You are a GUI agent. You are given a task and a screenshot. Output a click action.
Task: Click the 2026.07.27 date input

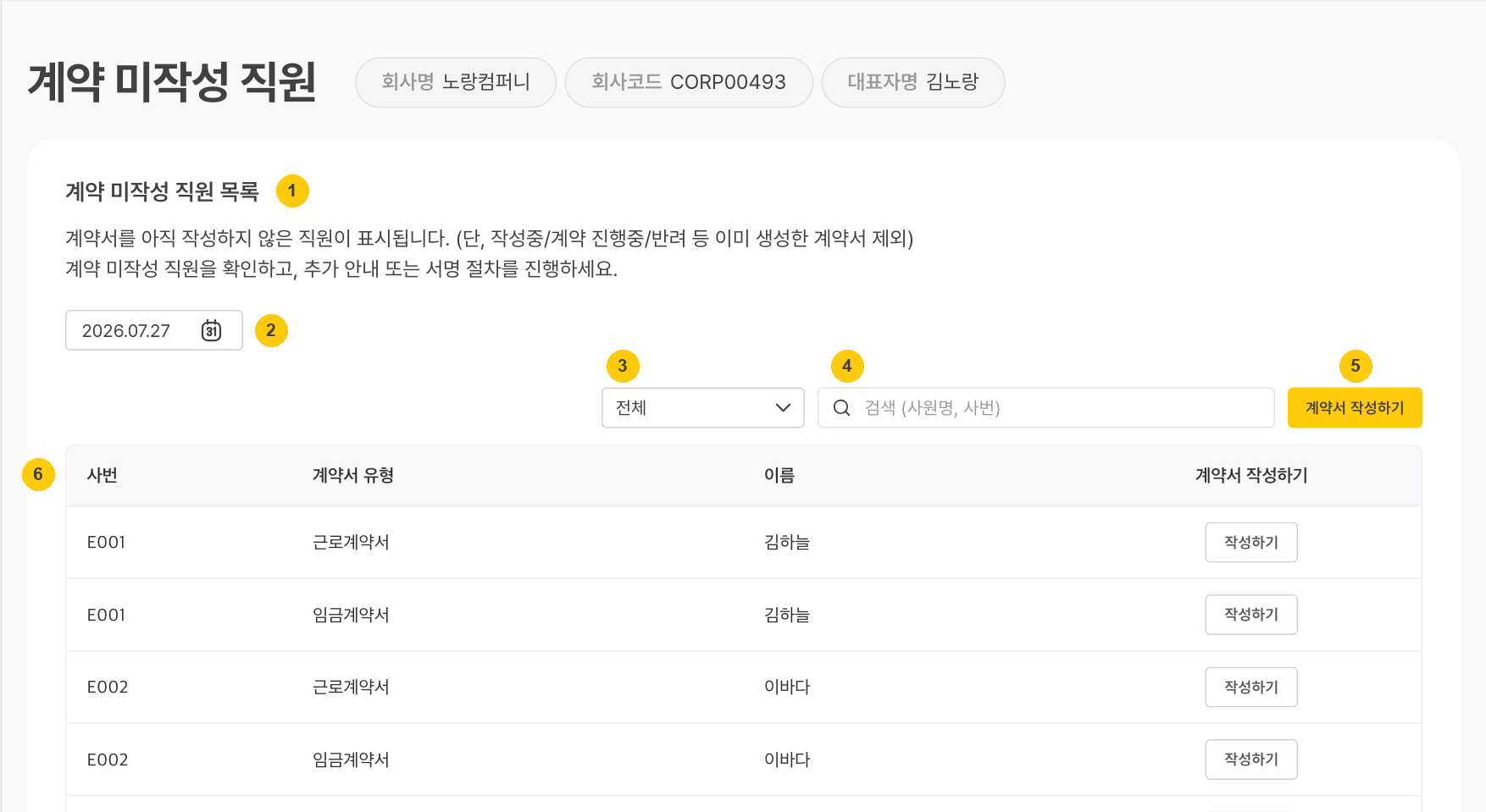point(154,330)
